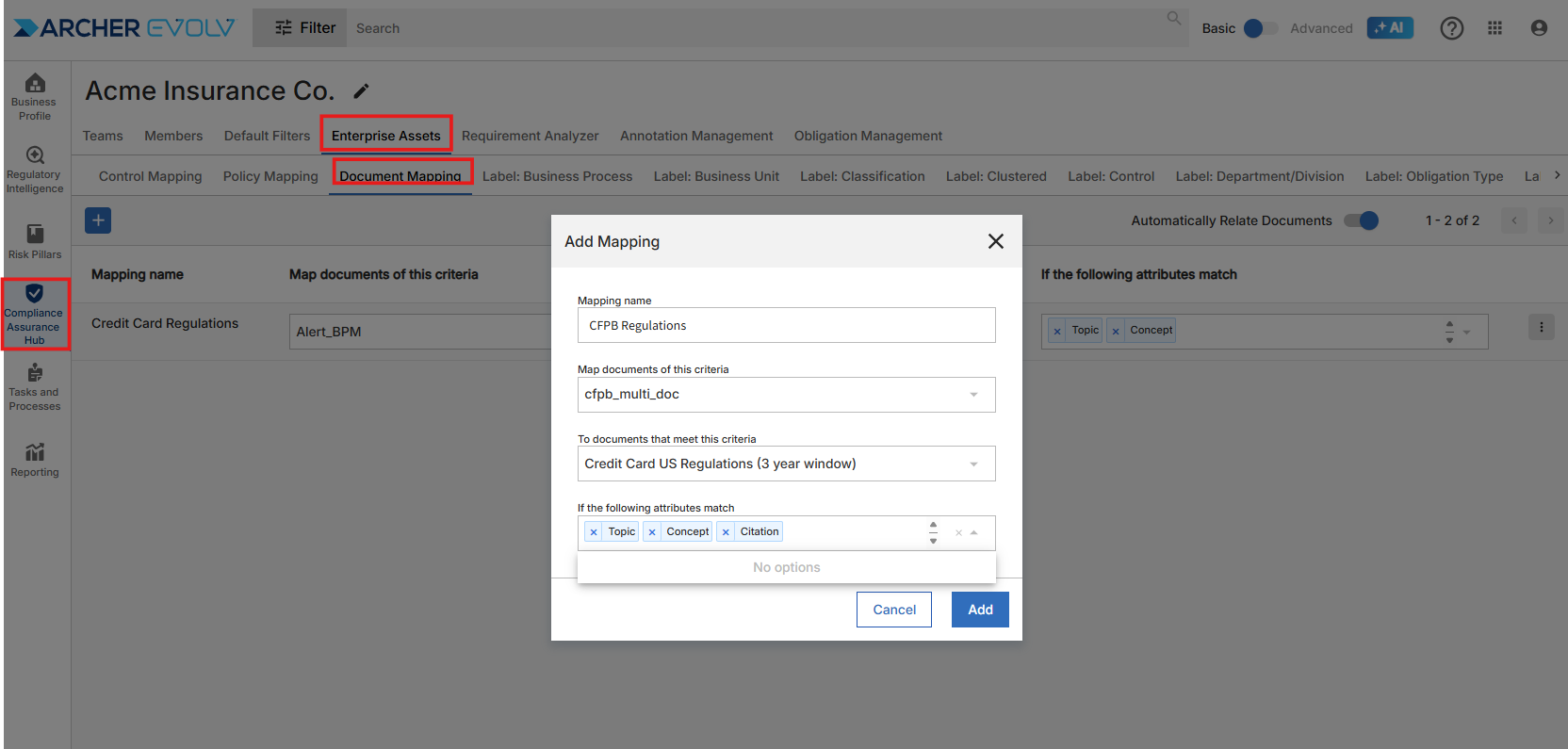Expand the 'Map documents of this criteria' dropdown
The image size is (1568, 749).
tap(973, 395)
